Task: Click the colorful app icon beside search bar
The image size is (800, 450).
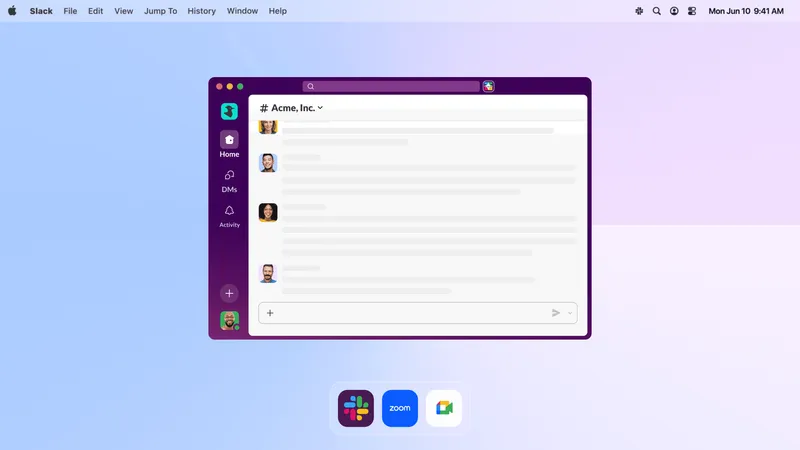Action: (x=488, y=86)
